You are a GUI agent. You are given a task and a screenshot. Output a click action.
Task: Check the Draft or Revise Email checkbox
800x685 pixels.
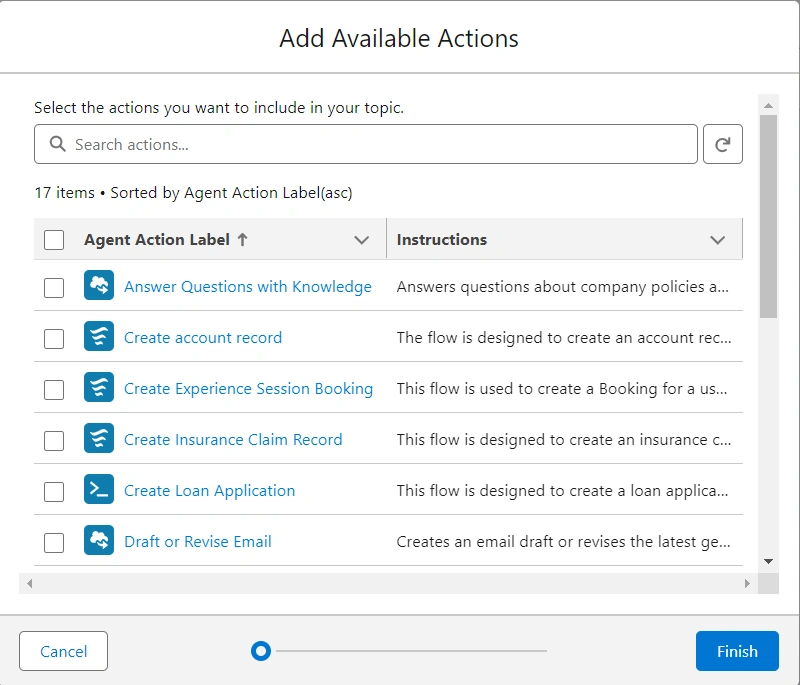tap(54, 541)
